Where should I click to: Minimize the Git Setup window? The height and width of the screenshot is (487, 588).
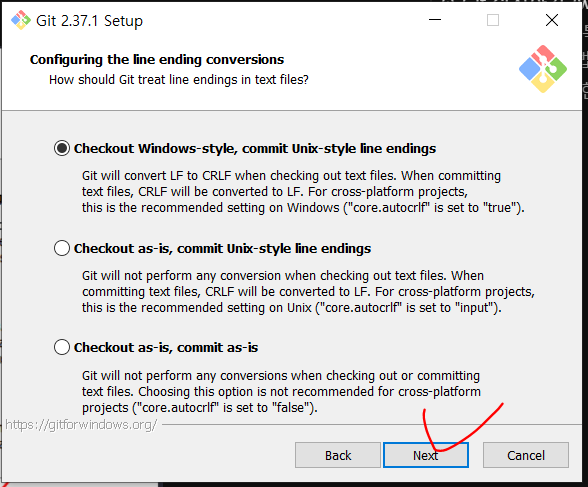coord(435,20)
